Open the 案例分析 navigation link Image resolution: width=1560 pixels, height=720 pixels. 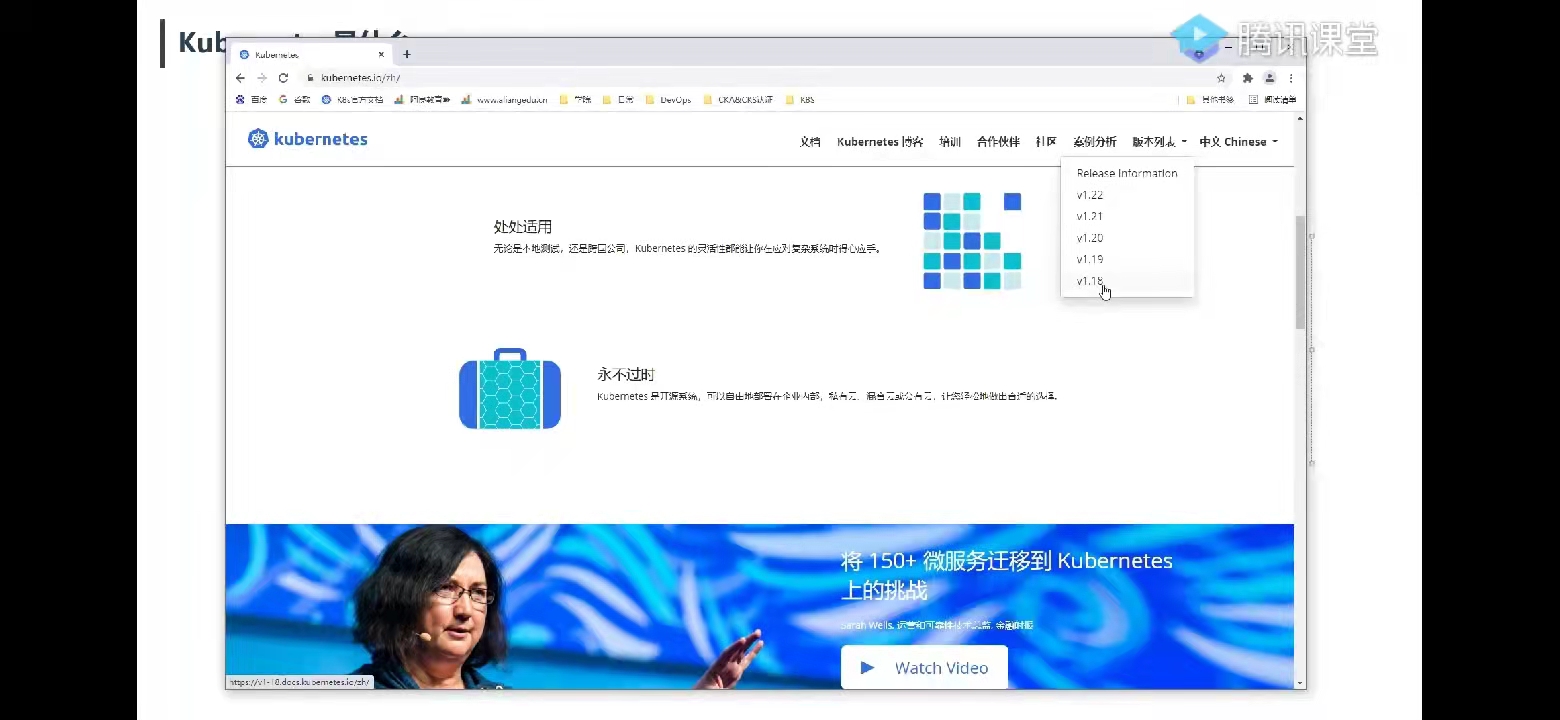(1094, 142)
